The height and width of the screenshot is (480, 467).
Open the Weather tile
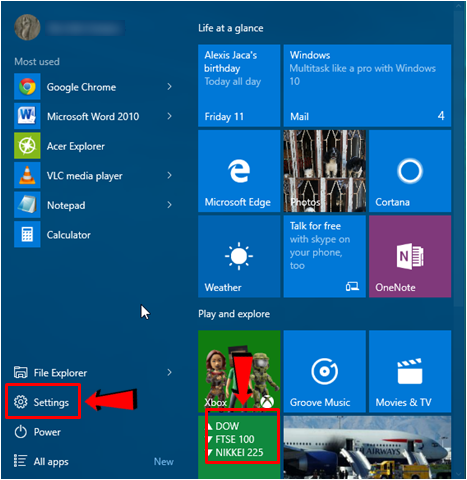239,256
